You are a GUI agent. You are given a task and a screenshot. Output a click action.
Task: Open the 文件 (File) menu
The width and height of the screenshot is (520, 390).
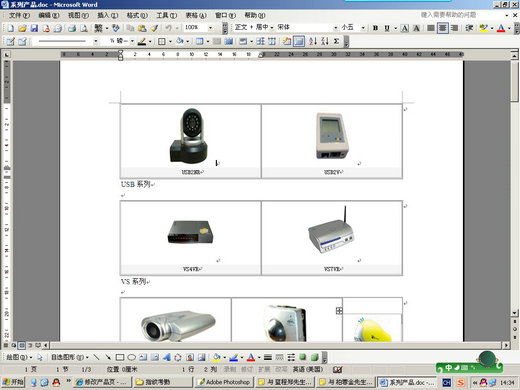(19, 15)
